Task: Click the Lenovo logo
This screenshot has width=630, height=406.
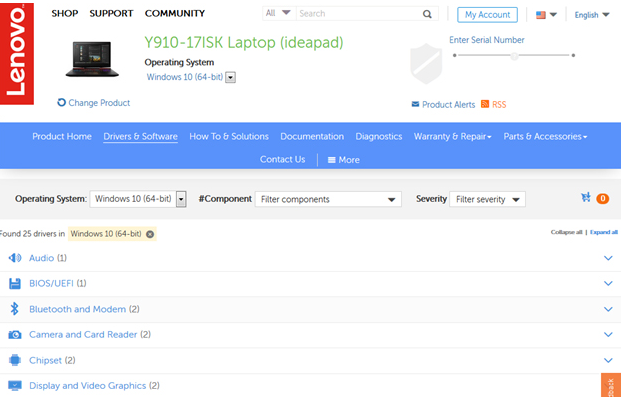Action: coord(17,53)
